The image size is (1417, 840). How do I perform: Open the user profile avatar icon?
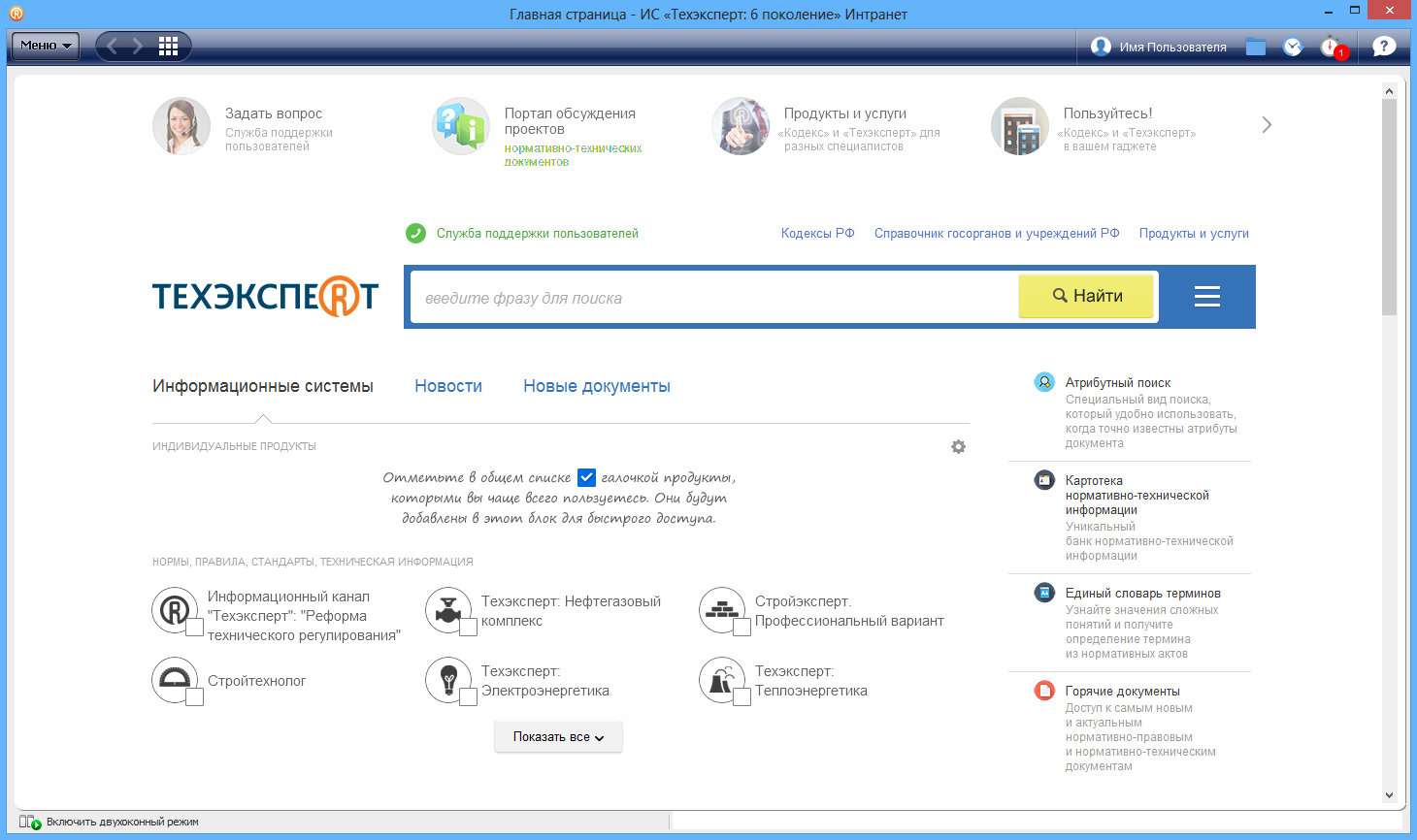[1101, 47]
